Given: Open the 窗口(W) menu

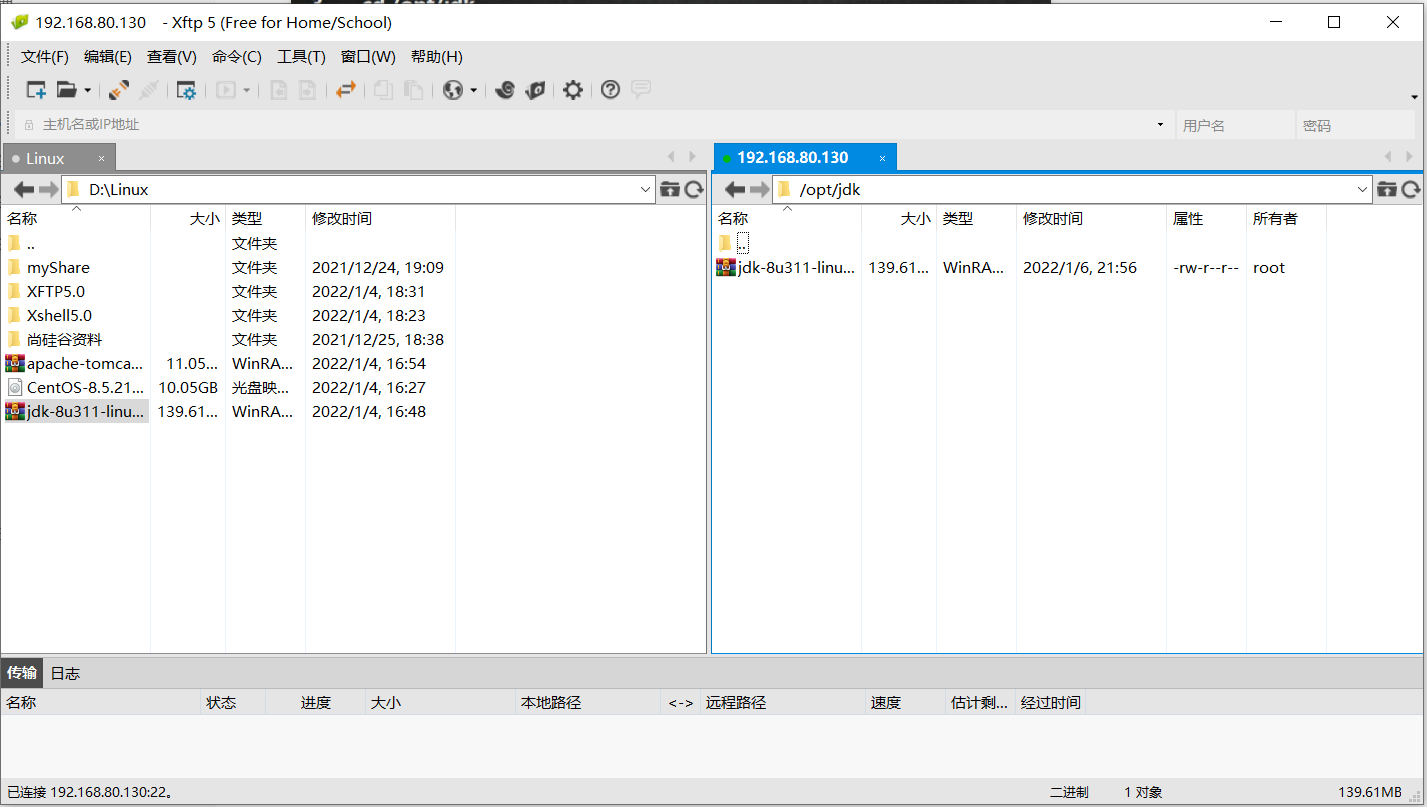Looking at the screenshot, I should coord(368,57).
